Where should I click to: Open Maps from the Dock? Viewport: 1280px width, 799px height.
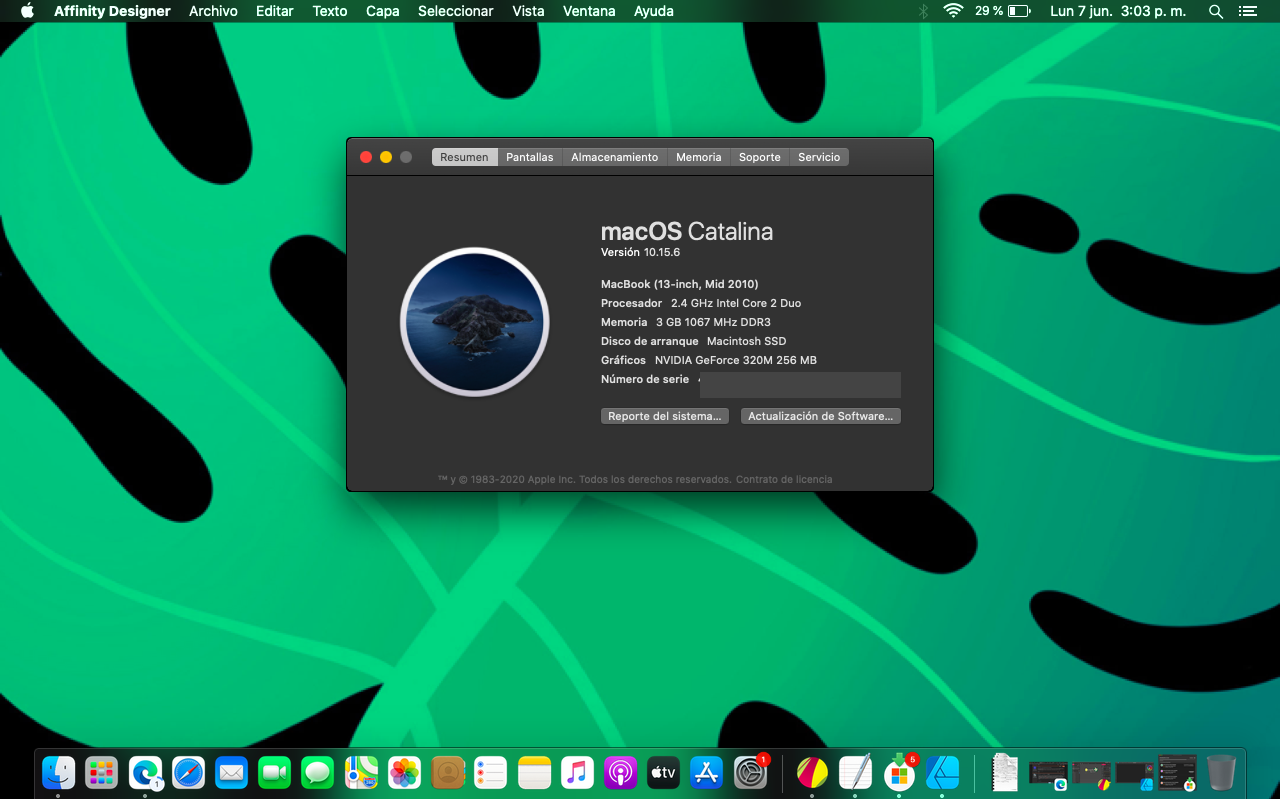[x=361, y=772]
